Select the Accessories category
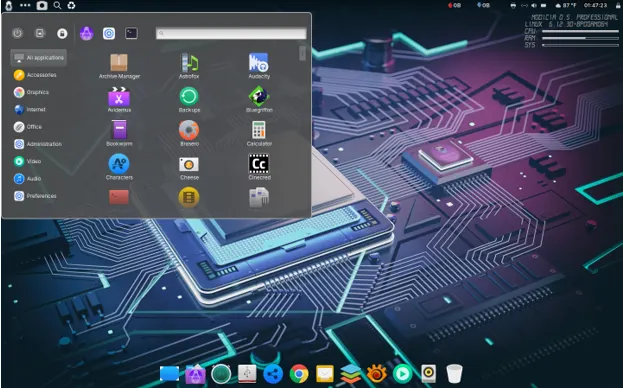The height and width of the screenshot is (388, 623). [35, 75]
